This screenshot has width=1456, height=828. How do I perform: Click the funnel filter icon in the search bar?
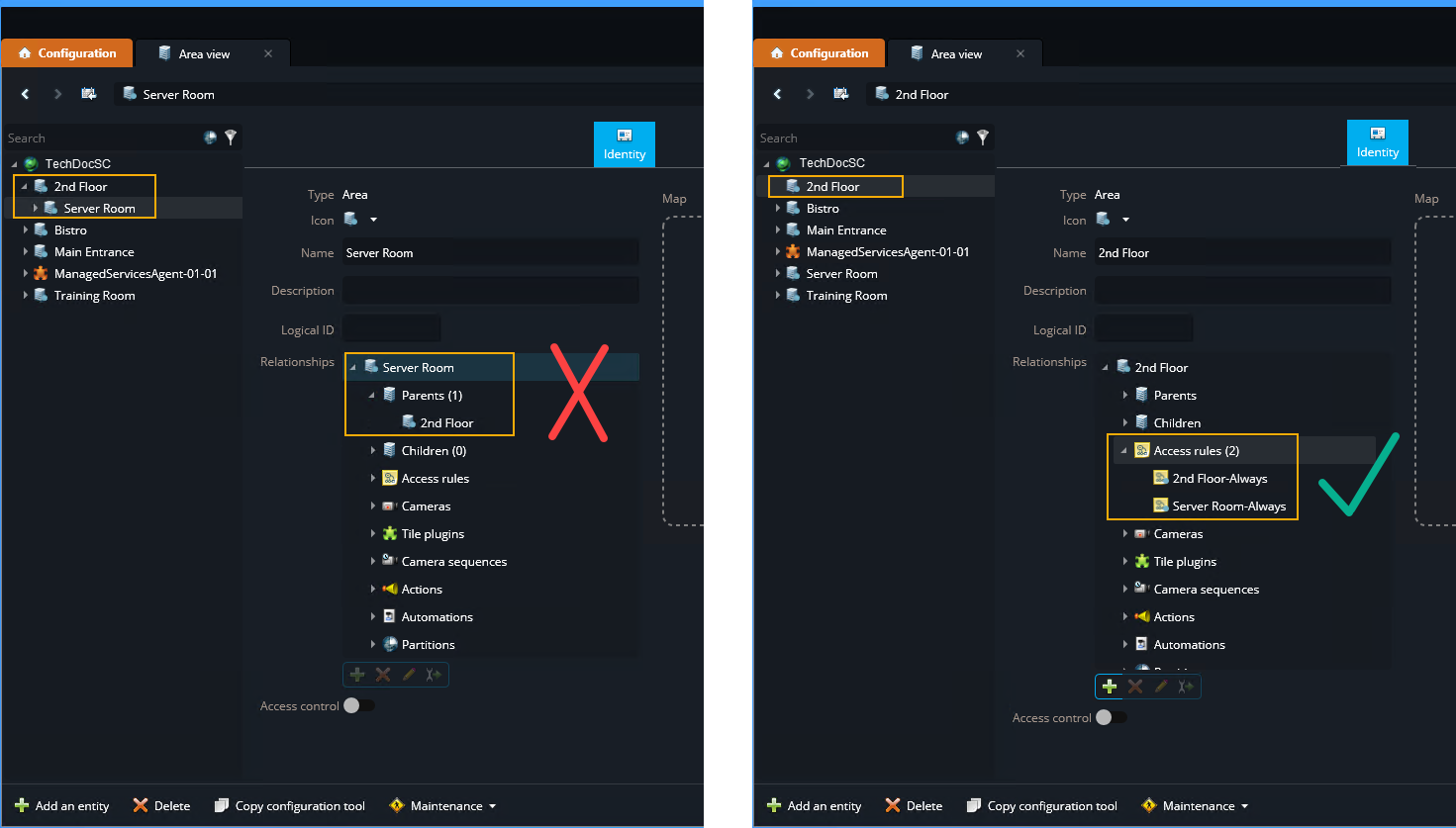point(230,138)
